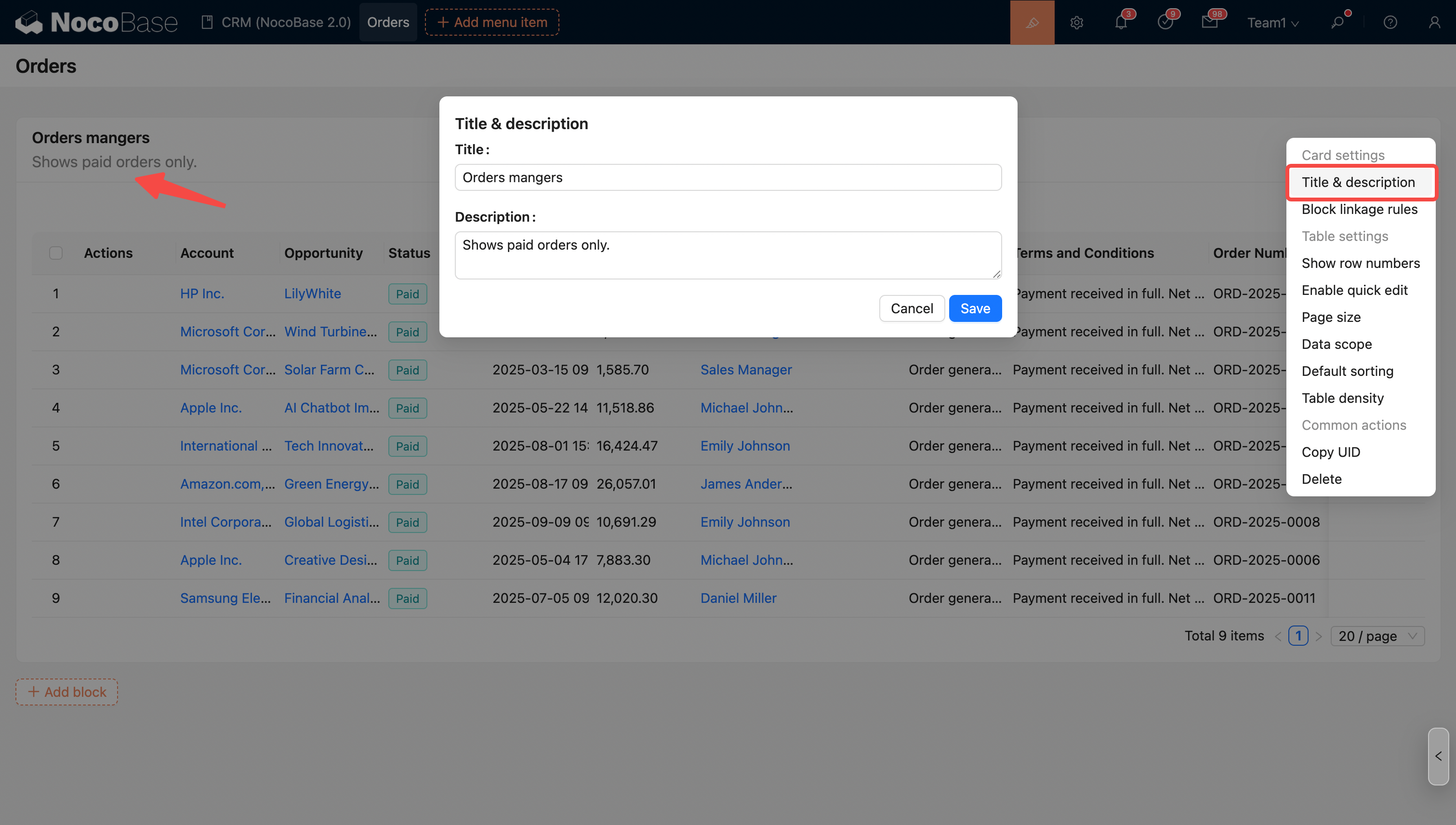Expand the Team1 role dropdown
The height and width of the screenshot is (825, 1456).
[x=1272, y=22]
